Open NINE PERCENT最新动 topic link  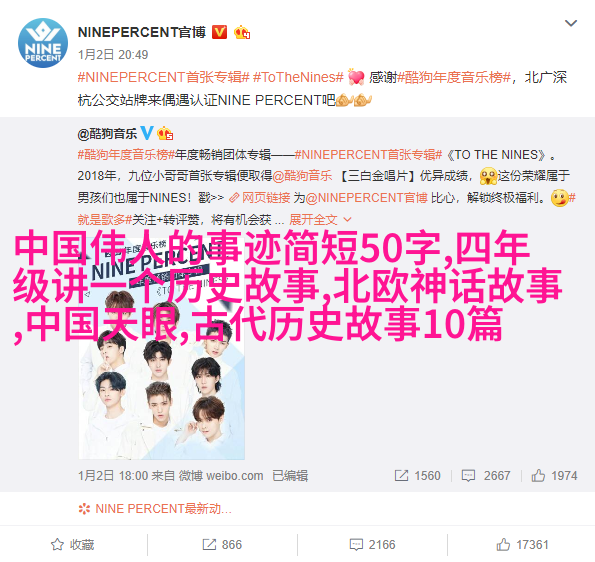[155, 508]
